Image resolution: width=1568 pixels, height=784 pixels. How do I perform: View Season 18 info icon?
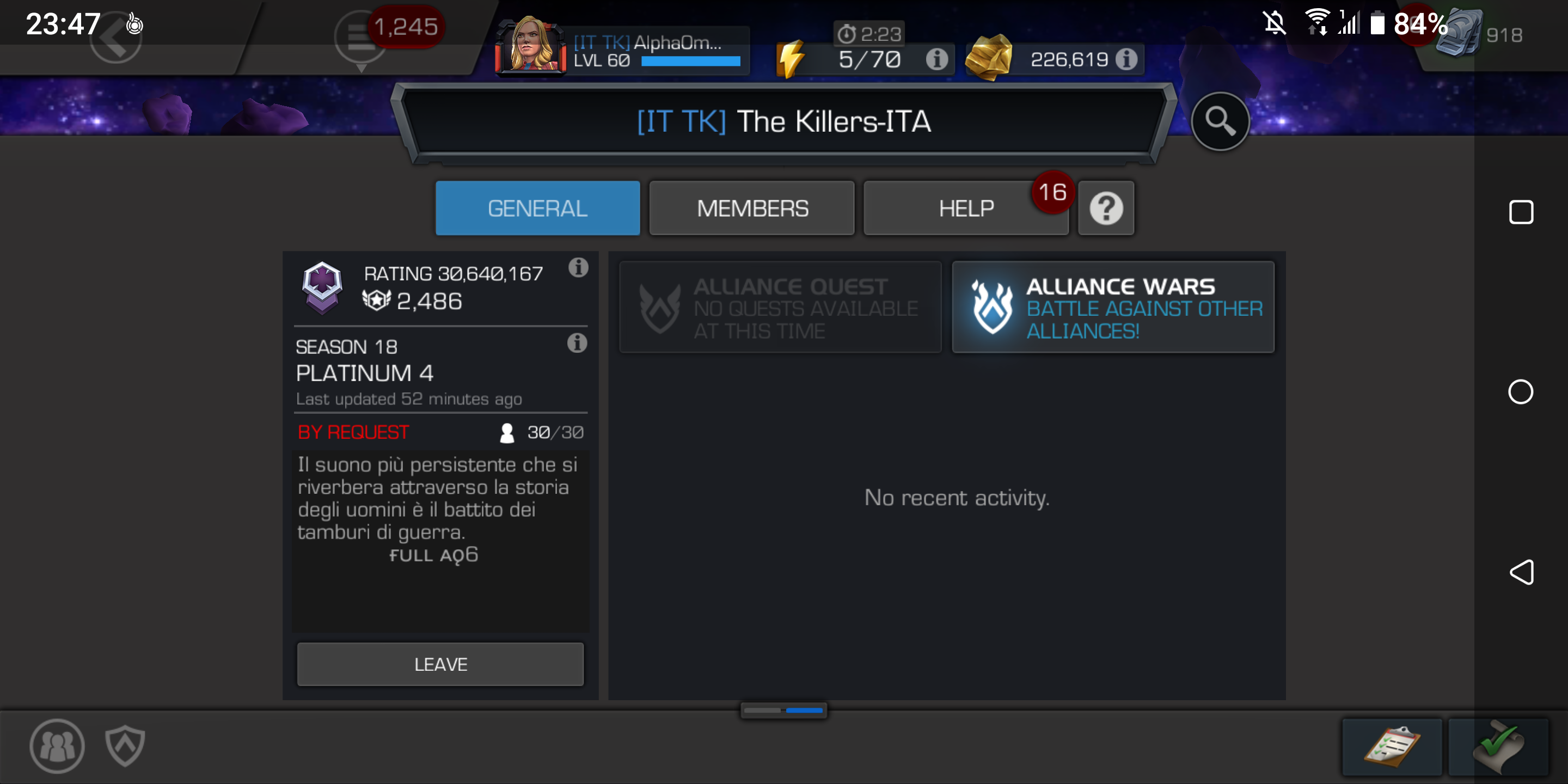coord(577,342)
